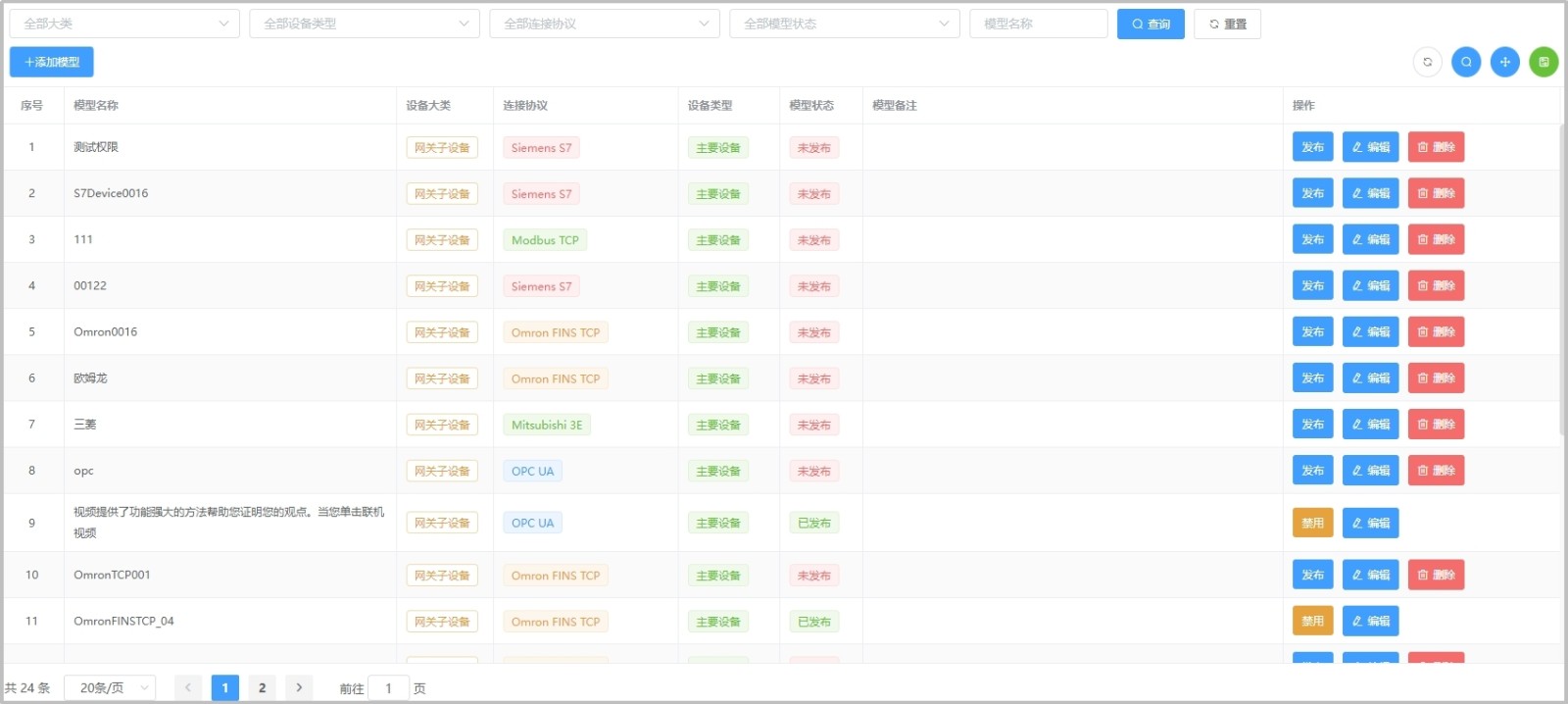The width and height of the screenshot is (1568, 704).
Task: Open the 全部连接协议 protocol dropdown
Action: (605, 24)
